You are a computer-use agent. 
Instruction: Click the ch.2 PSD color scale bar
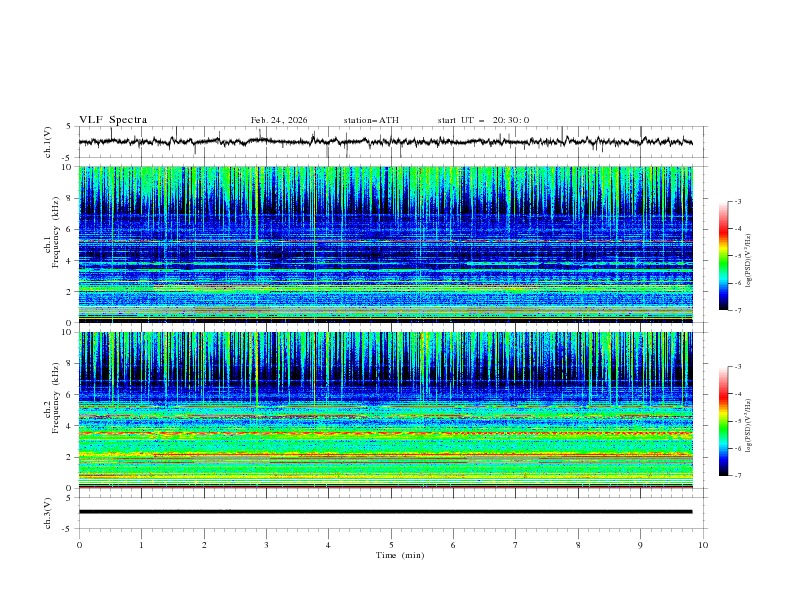[723, 421]
